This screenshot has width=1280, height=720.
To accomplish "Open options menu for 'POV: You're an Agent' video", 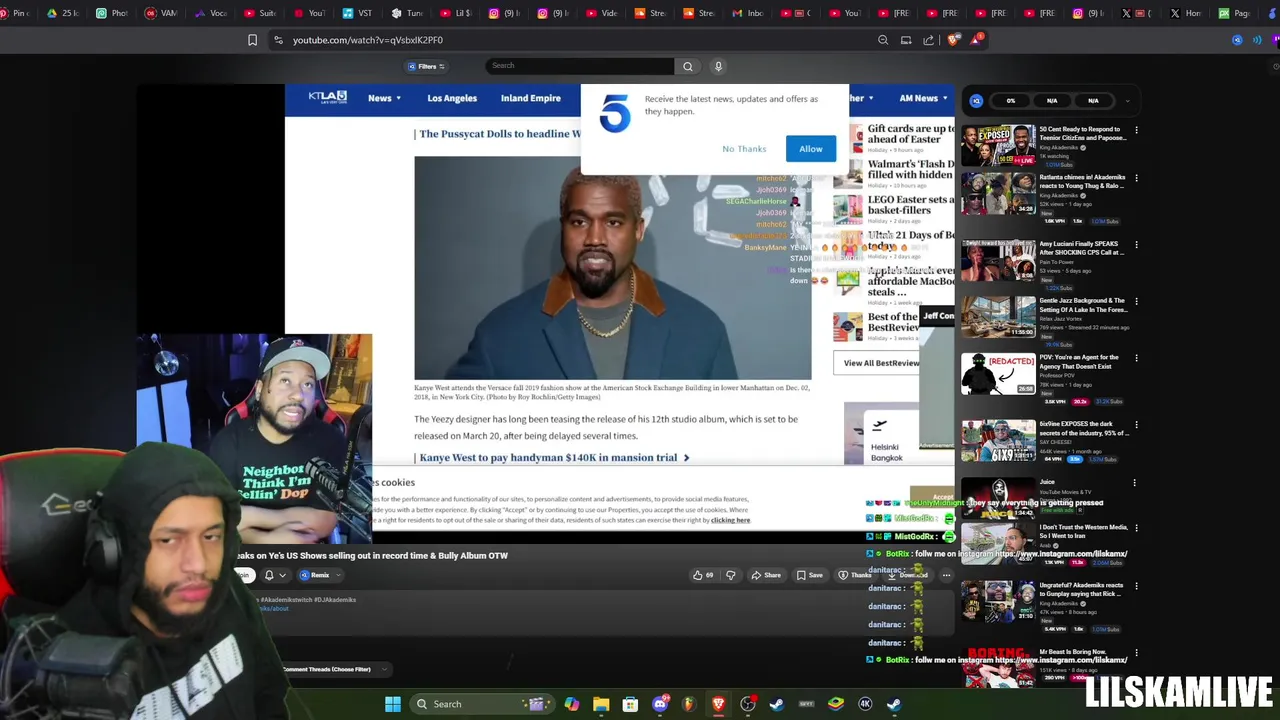I will (x=1136, y=358).
